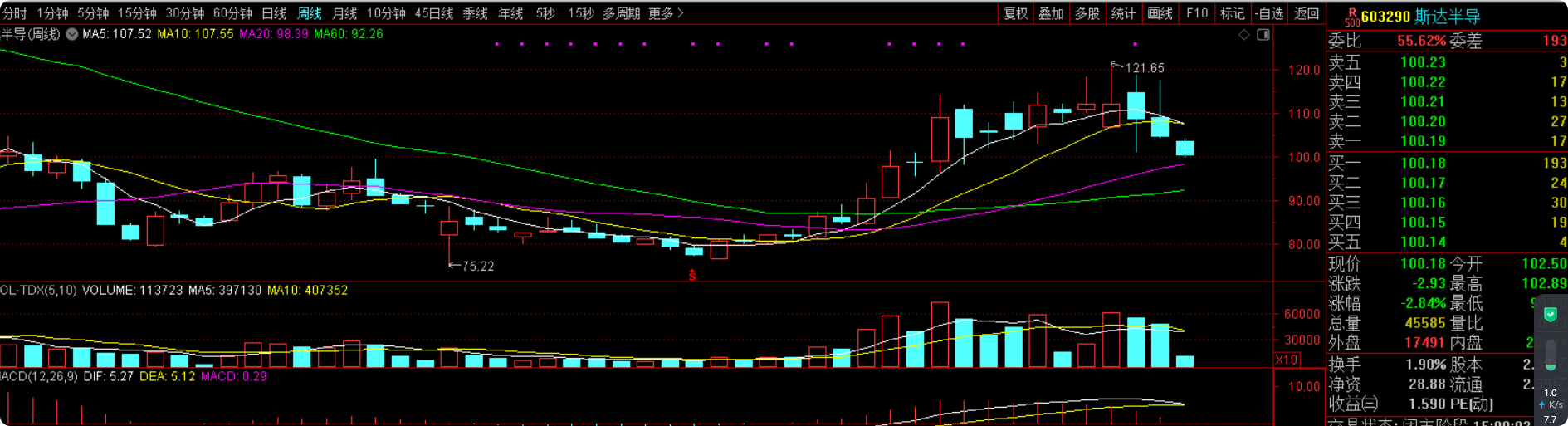Screen dimensions: 1568x426
Task: Select the 10分钟 period tab
Action: pos(386,13)
